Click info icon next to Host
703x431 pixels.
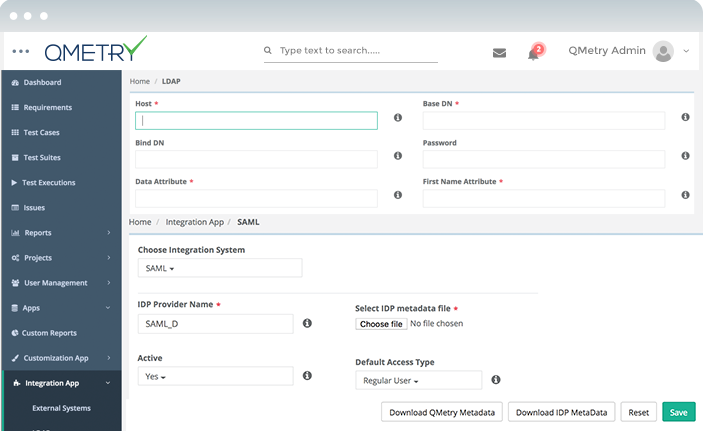[398, 118]
